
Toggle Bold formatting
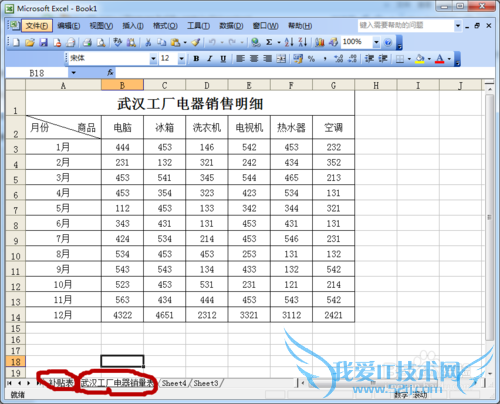pyautogui.click(x=196, y=59)
